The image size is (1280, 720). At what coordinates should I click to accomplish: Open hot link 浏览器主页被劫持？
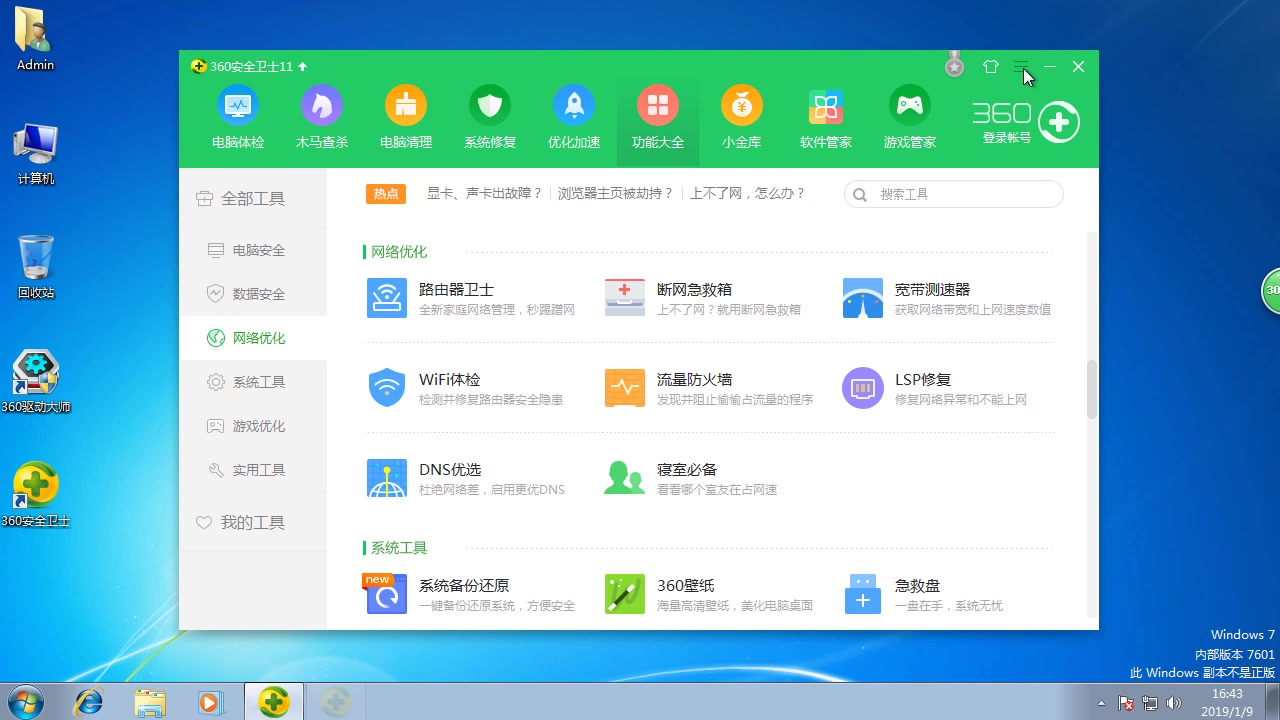tap(616, 194)
